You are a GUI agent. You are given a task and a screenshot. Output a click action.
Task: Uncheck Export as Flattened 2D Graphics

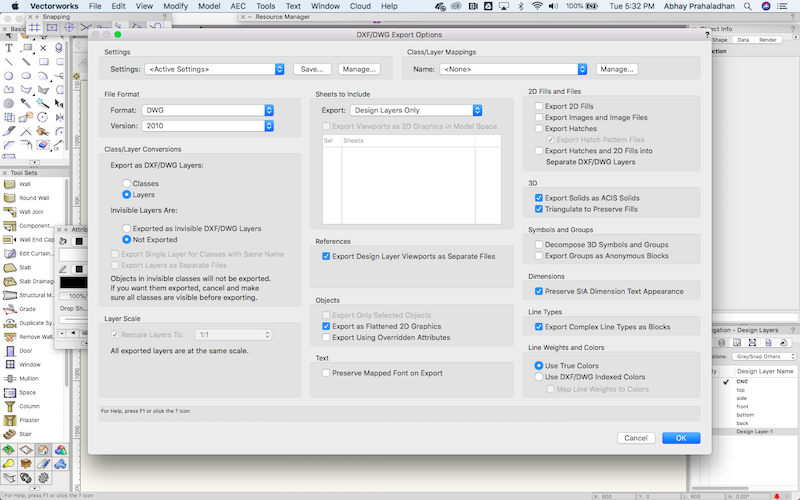pos(326,326)
